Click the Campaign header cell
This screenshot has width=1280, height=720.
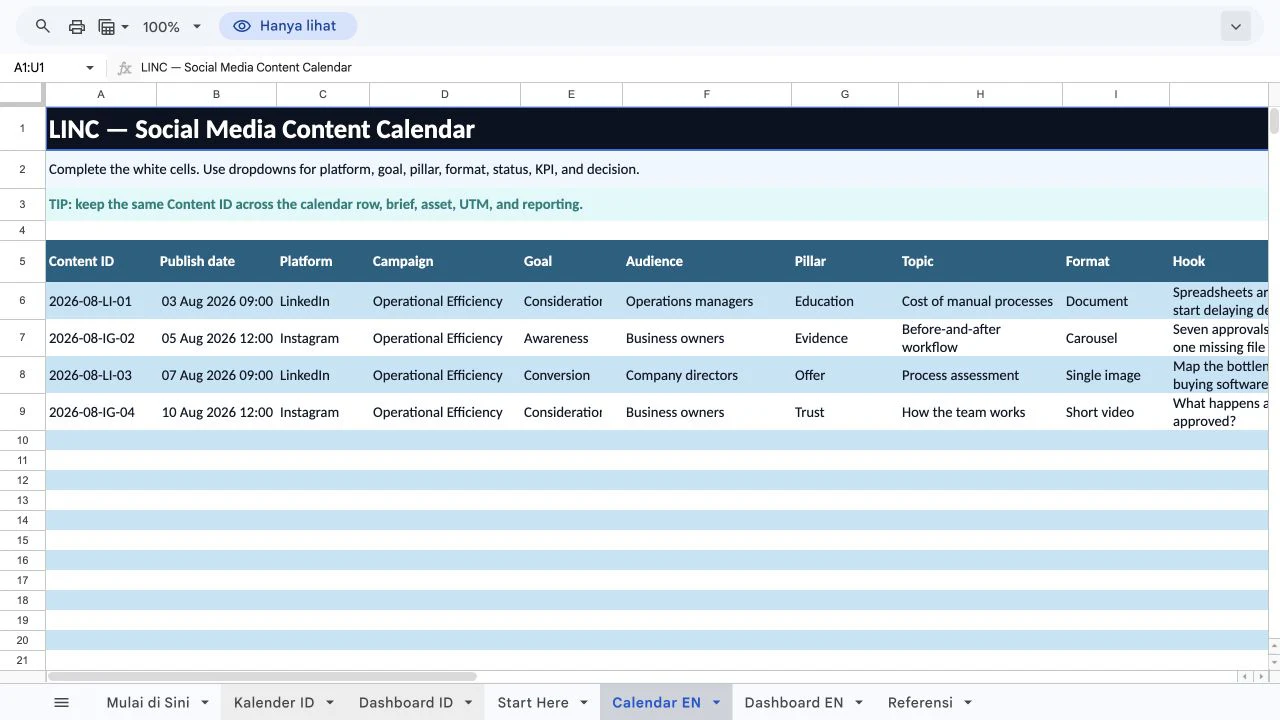pos(445,261)
